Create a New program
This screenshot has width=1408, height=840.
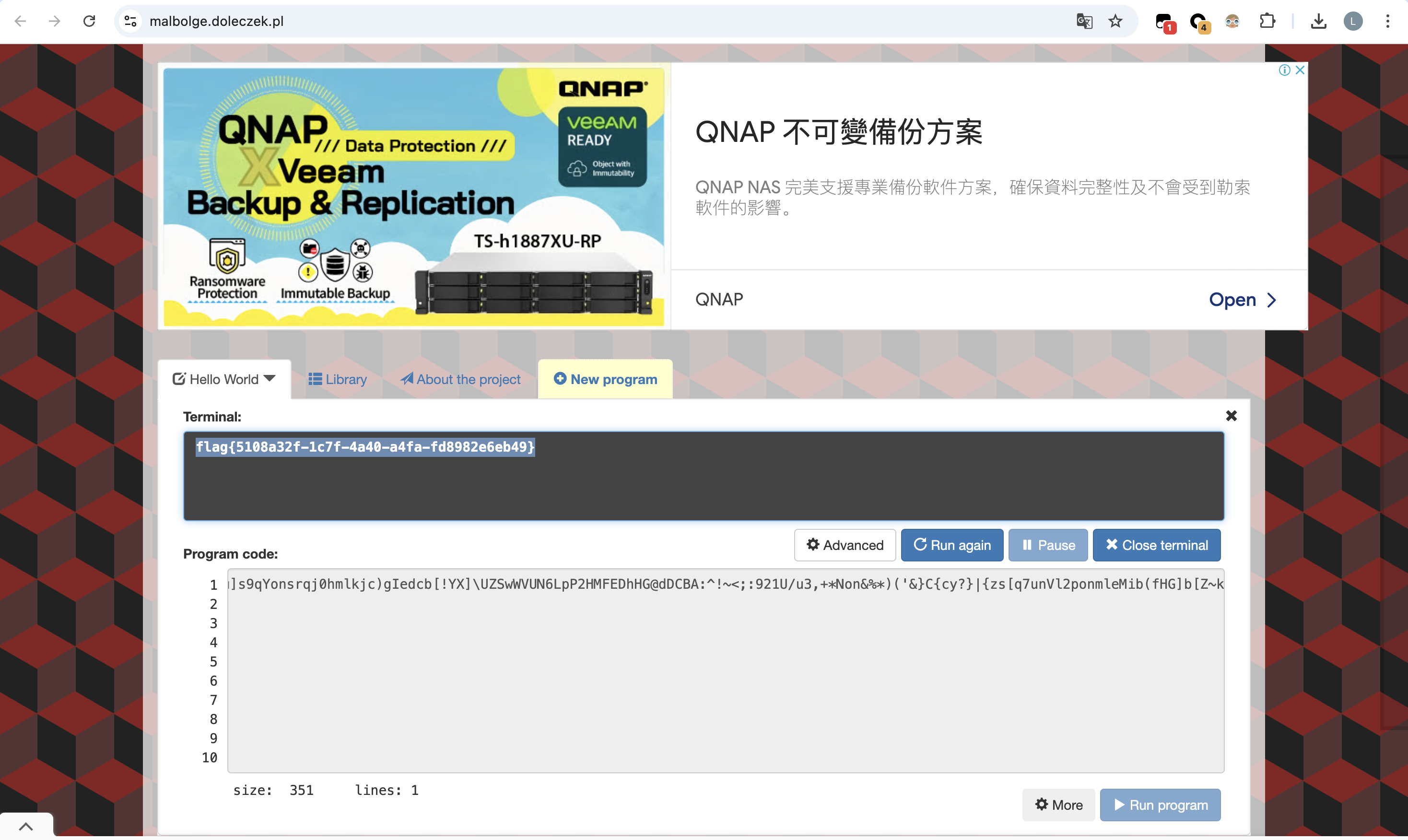point(605,379)
